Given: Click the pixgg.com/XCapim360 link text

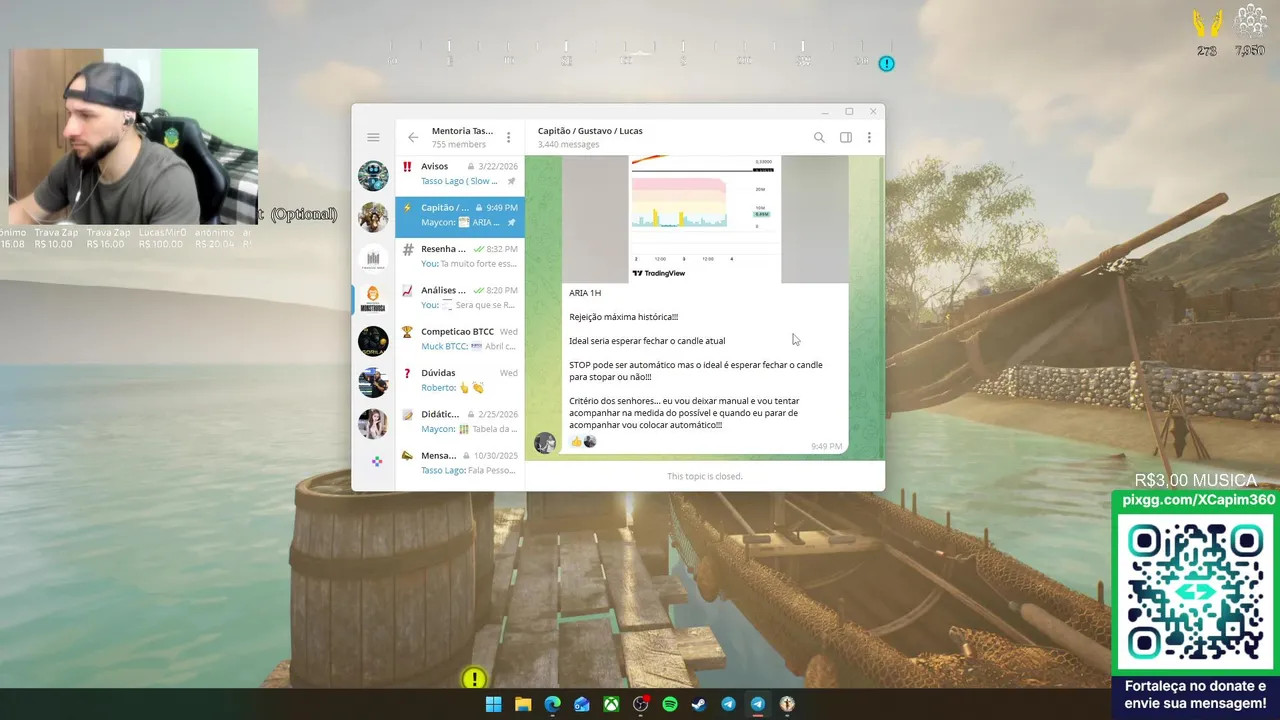Looking at the screenshot, I should (x=1199, y=500).
